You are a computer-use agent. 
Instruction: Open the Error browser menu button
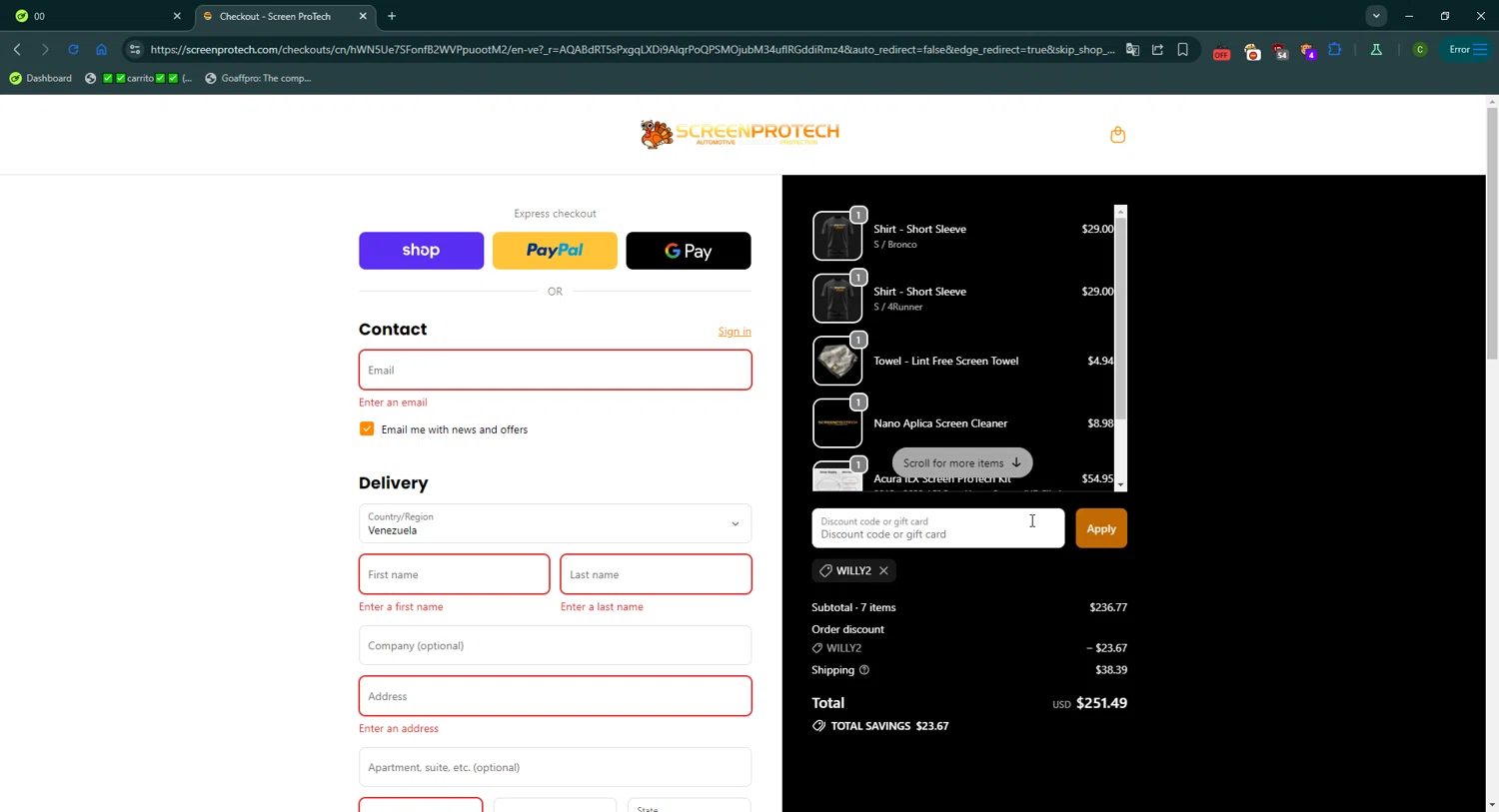(1467, 49)
